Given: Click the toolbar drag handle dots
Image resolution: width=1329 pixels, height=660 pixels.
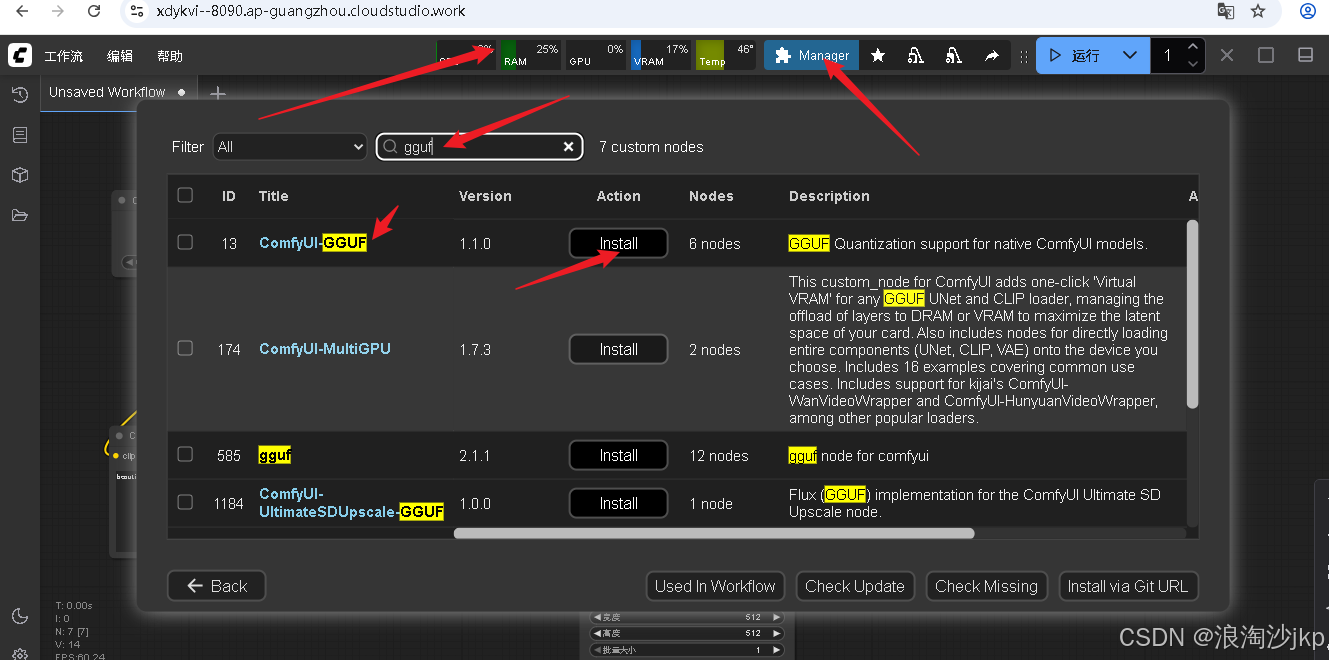Looking at the screenshot, I should (x=1023, y=57).
